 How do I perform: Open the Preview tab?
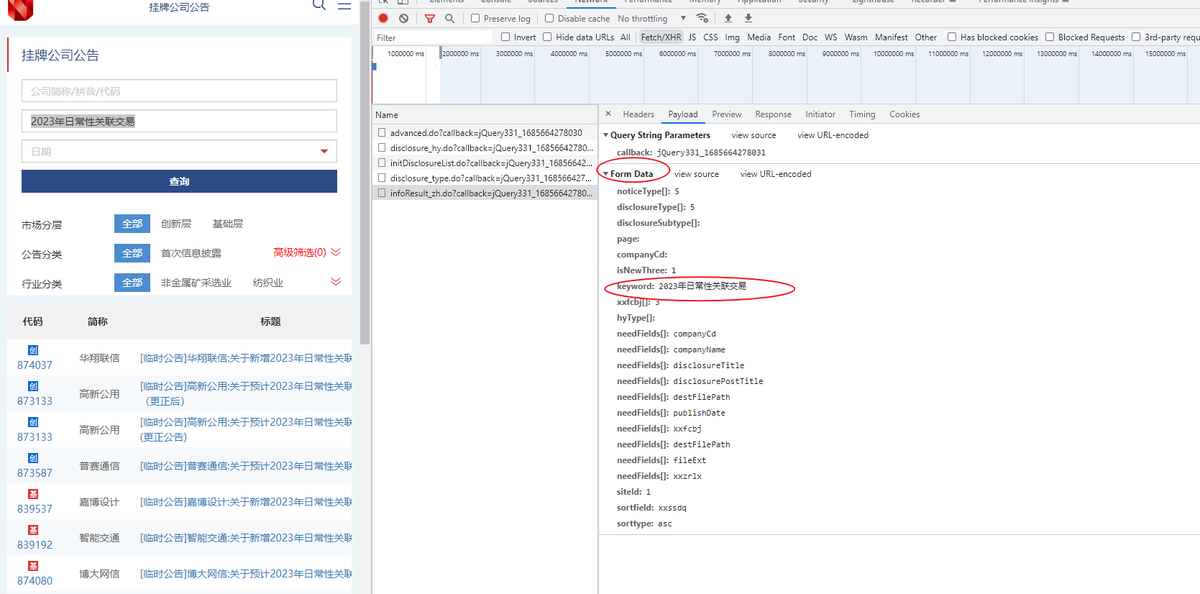click(727, 114)
